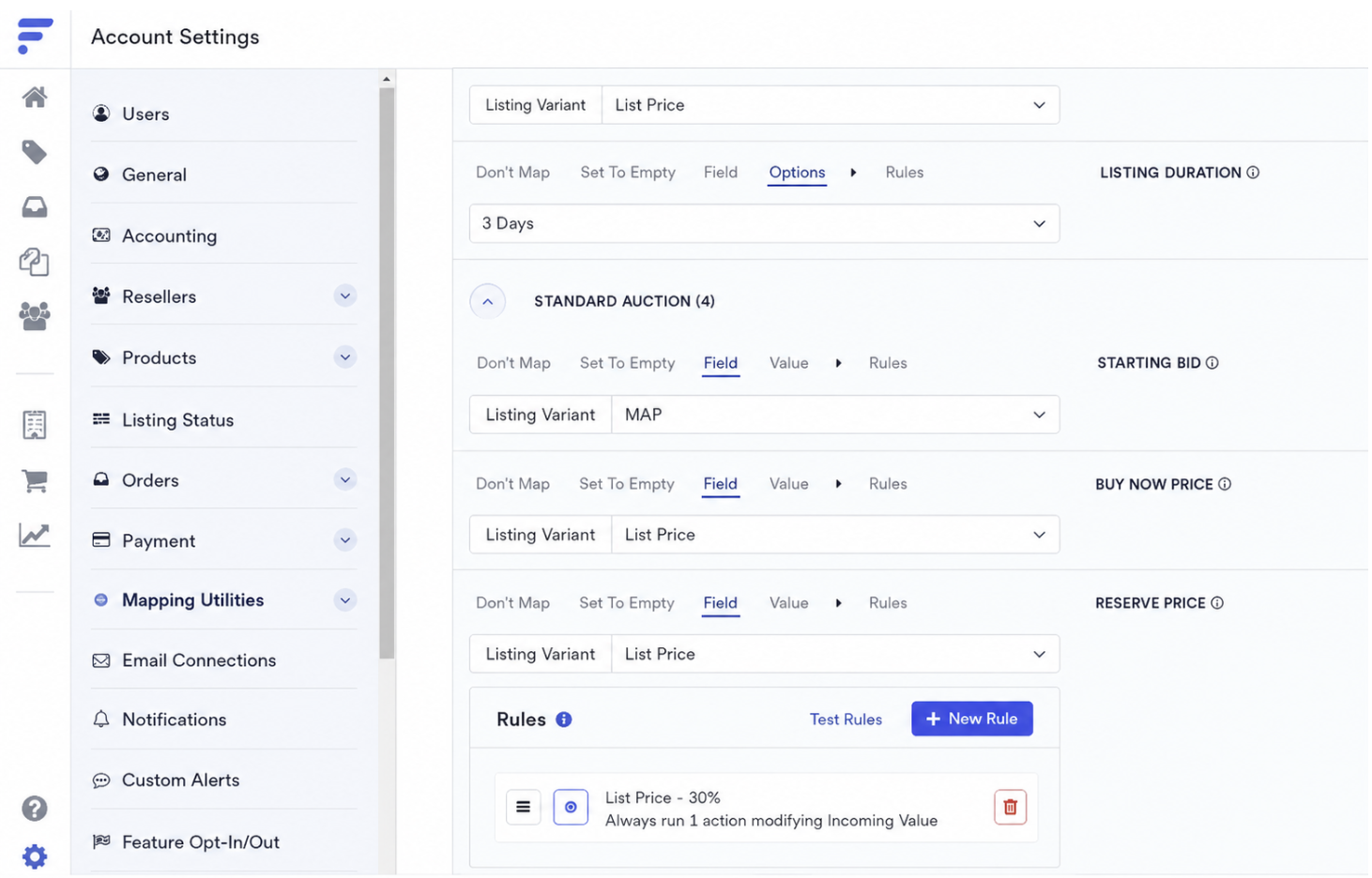The image size is (1372, 878).
Task: Select Don't Map for Buy Now Price
Action: click(x=513, y=484)
